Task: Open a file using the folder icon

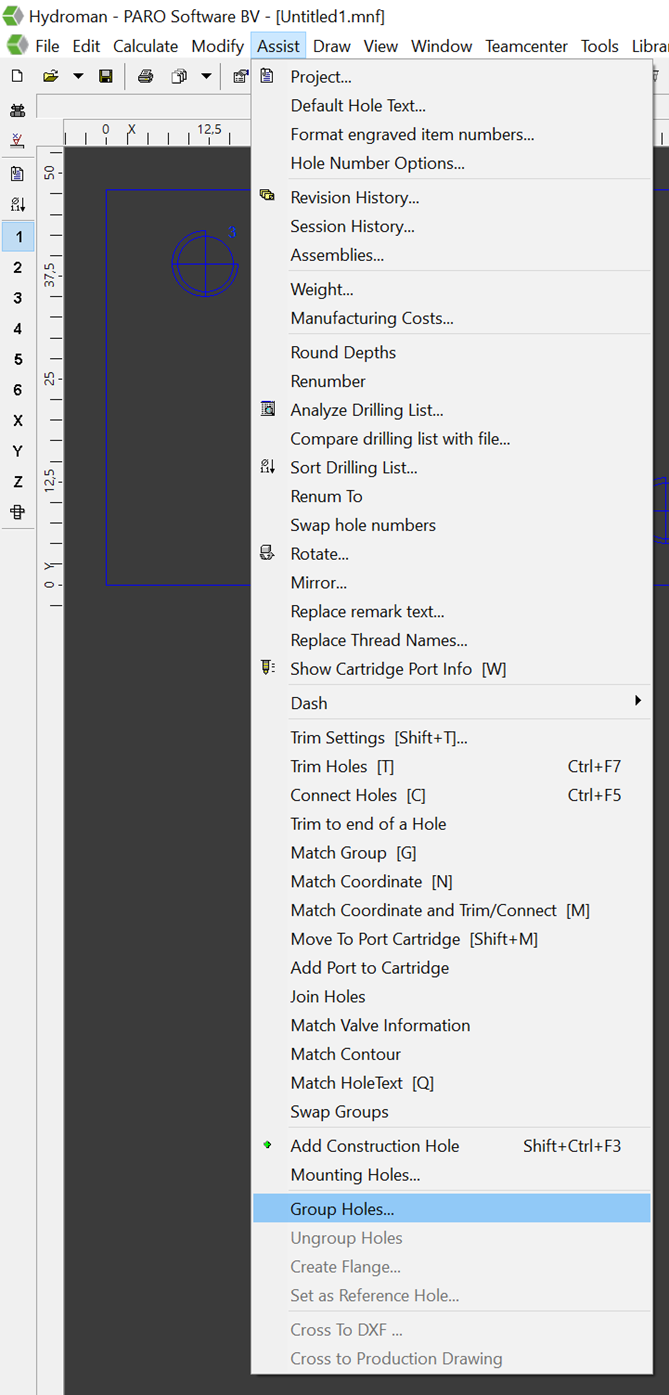Action: (x=50, y=76)
